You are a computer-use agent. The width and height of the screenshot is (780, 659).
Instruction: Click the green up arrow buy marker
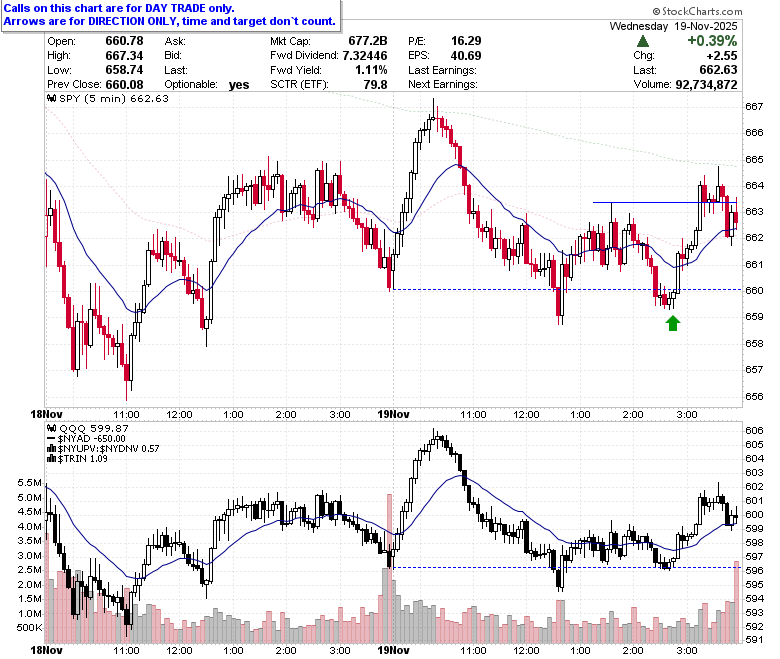[x=673, y=323]
